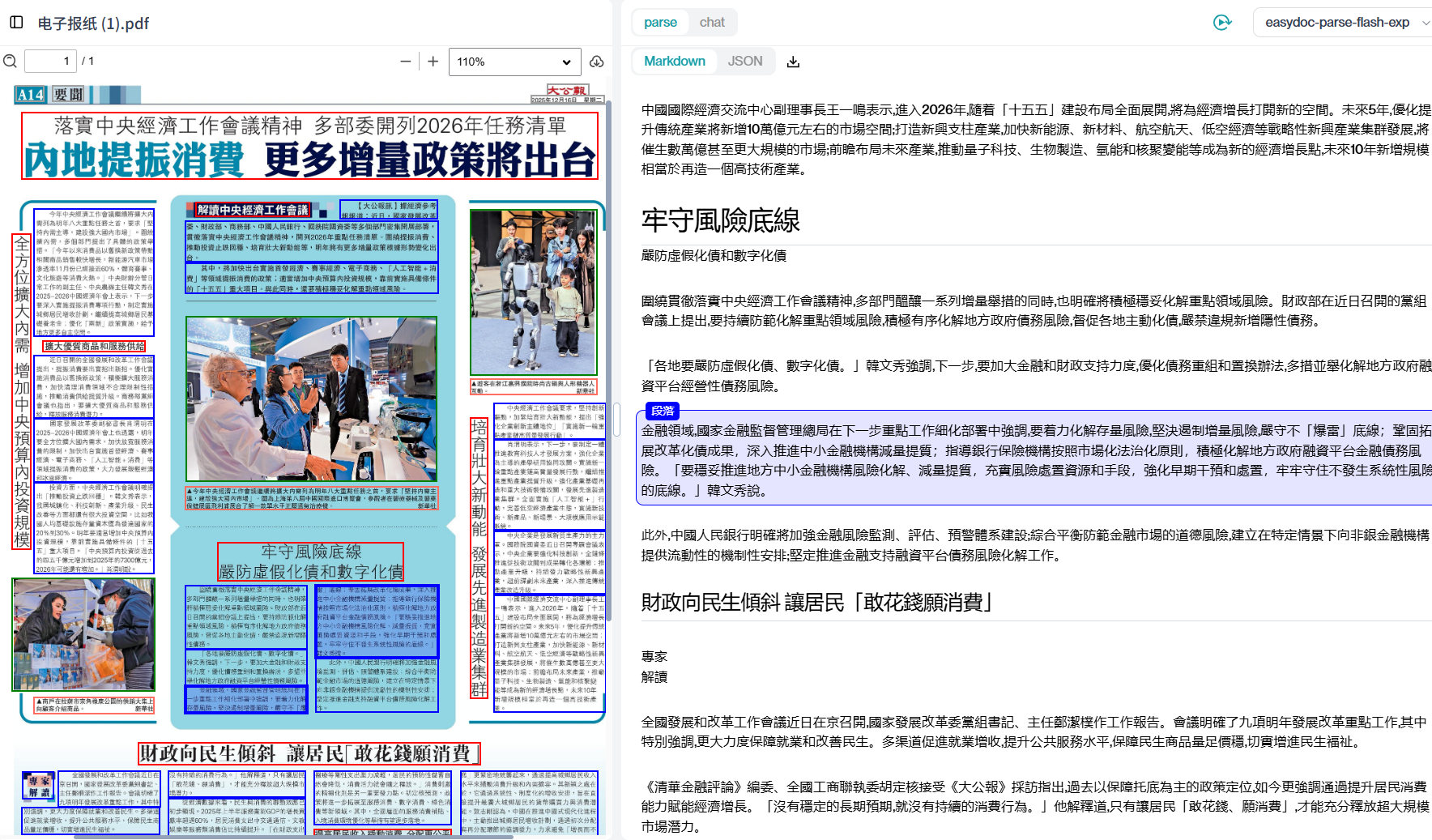Click the zoom in plus icon
This screenshot has width=1432, height=840.
pyautogui.click(x=433, y=62)
